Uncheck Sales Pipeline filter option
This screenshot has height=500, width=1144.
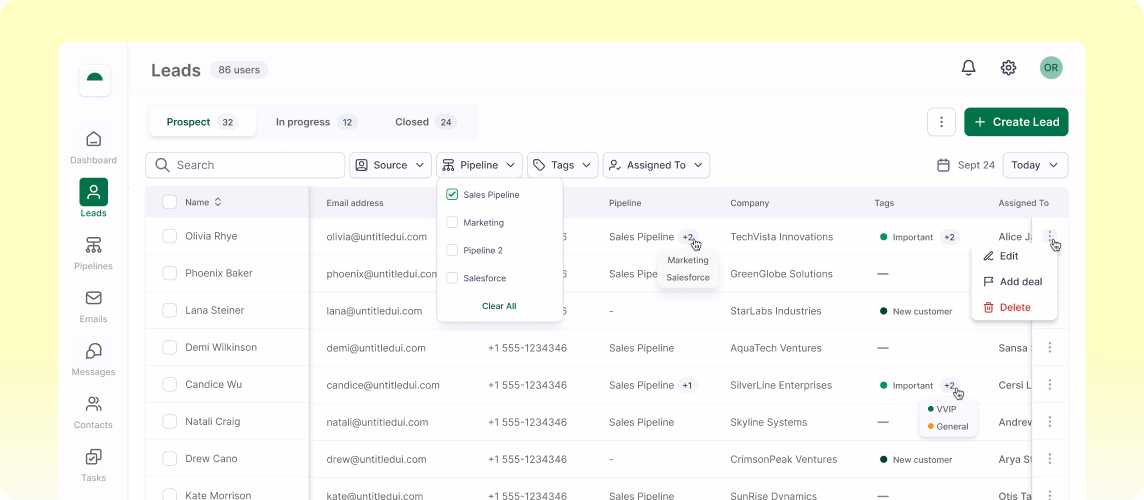pos(452,195)
